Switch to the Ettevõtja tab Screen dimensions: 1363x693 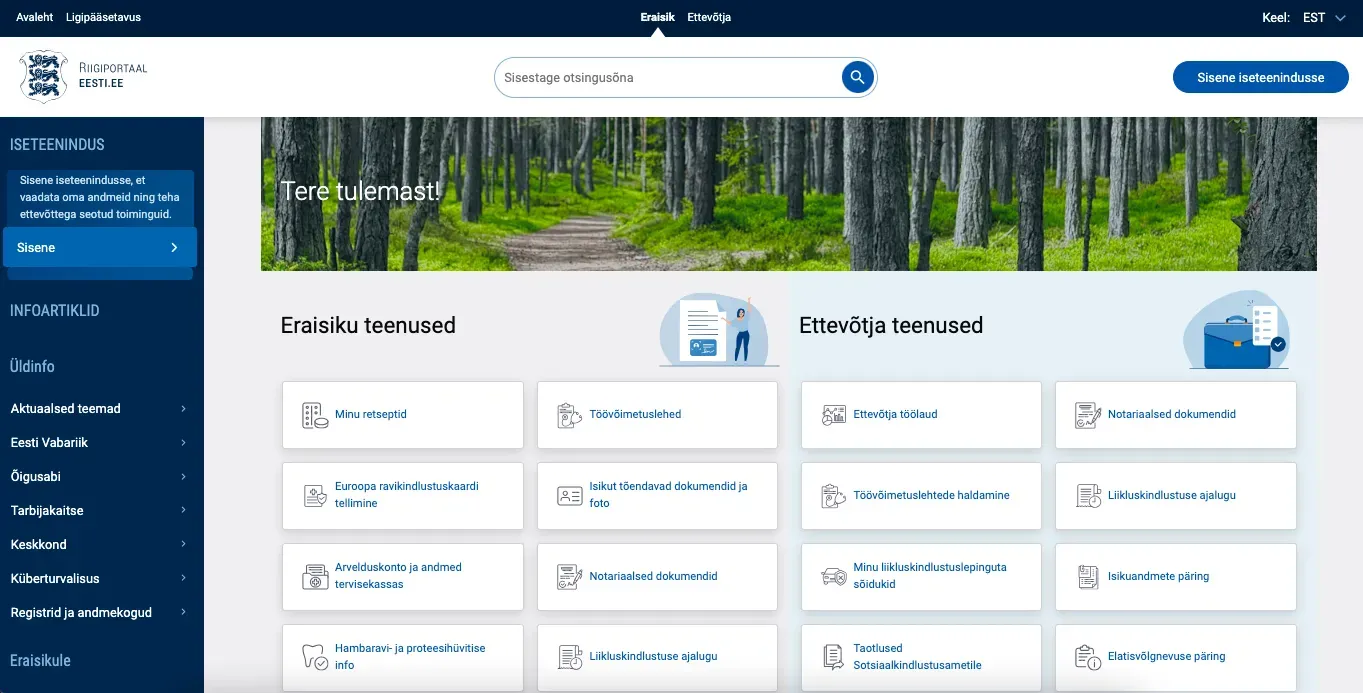point(709,17)
